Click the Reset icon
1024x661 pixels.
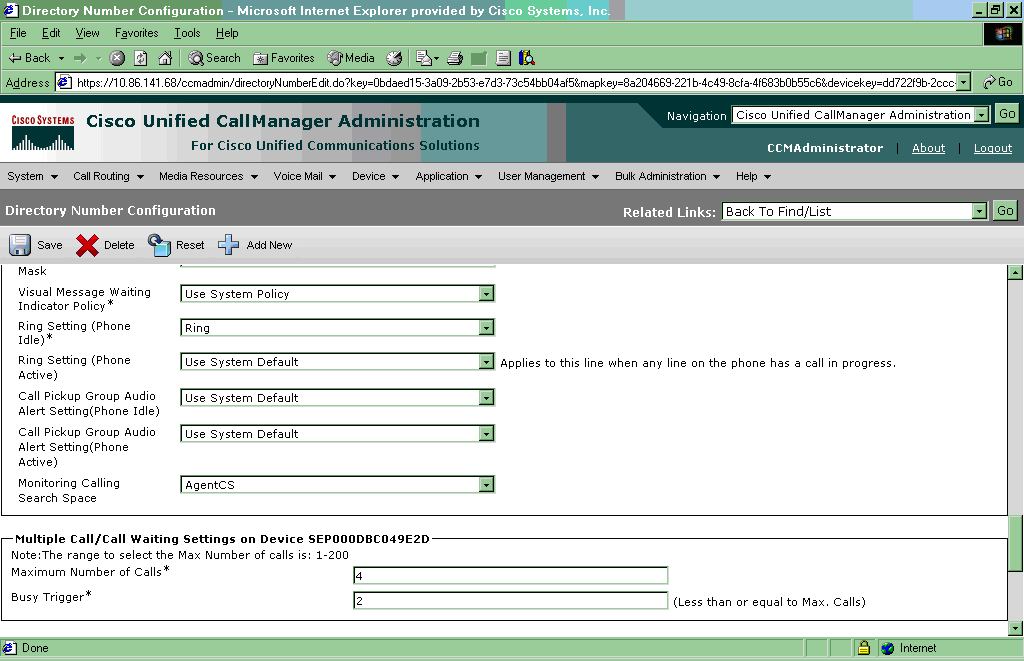coord(159,245)
